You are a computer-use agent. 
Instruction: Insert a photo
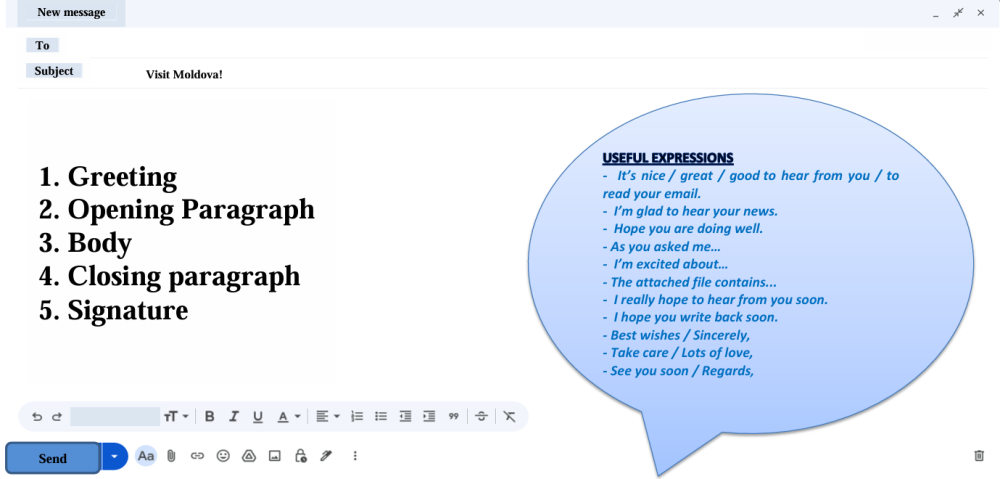point(275,456)
